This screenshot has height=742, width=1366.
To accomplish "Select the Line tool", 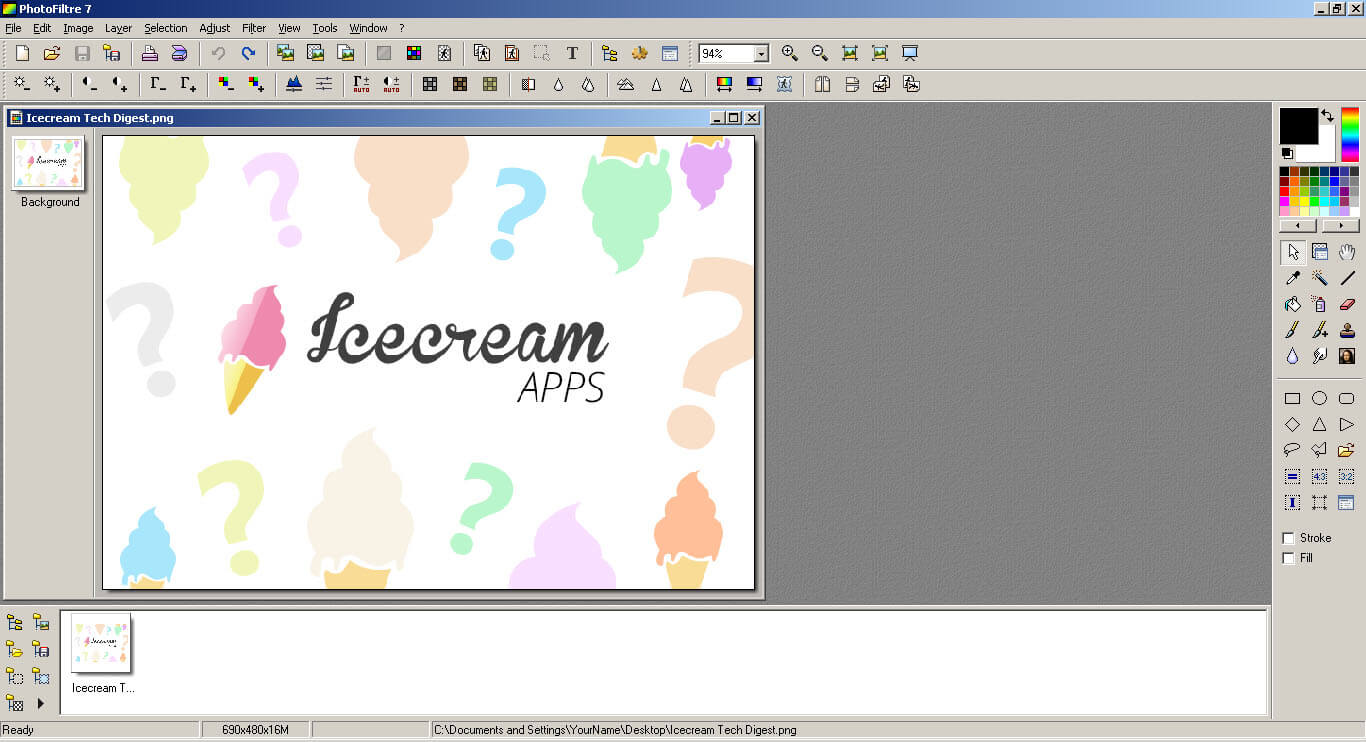I will (x=1347, y=278).
